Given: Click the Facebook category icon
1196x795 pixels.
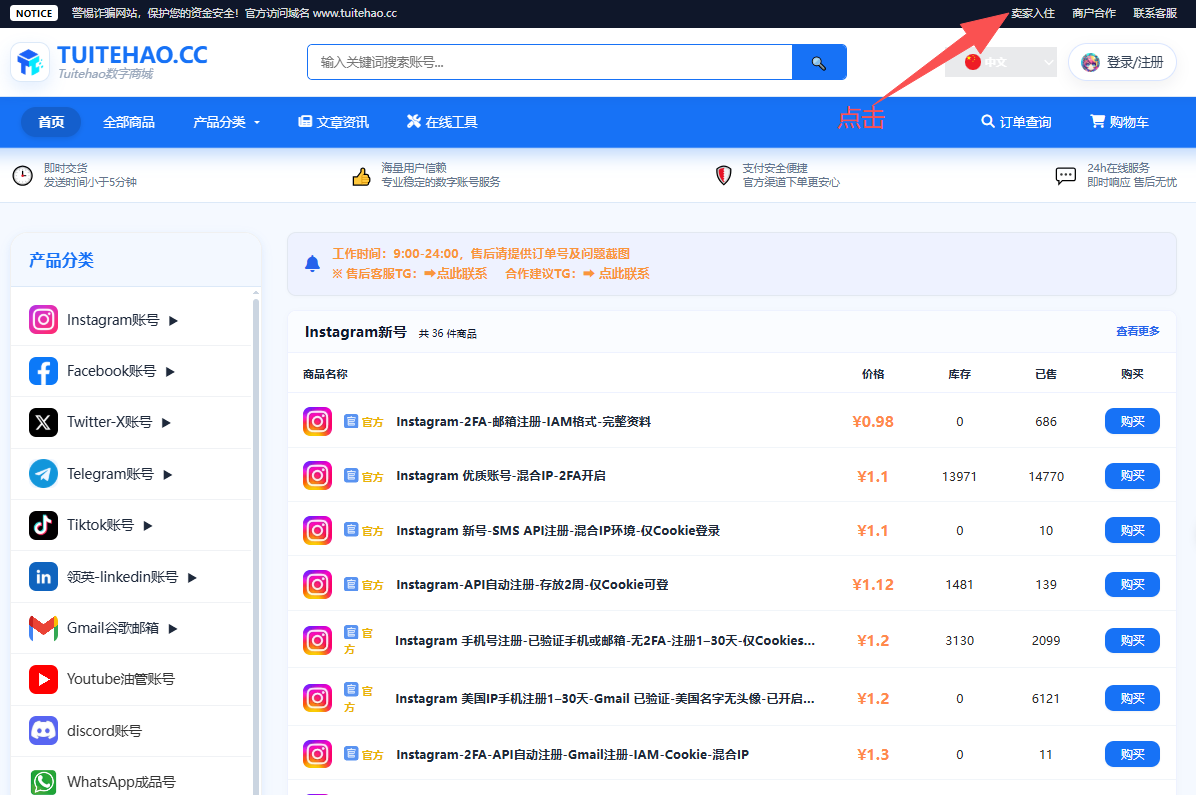Looking at the screenshot, I should click(x=43, y=371).
